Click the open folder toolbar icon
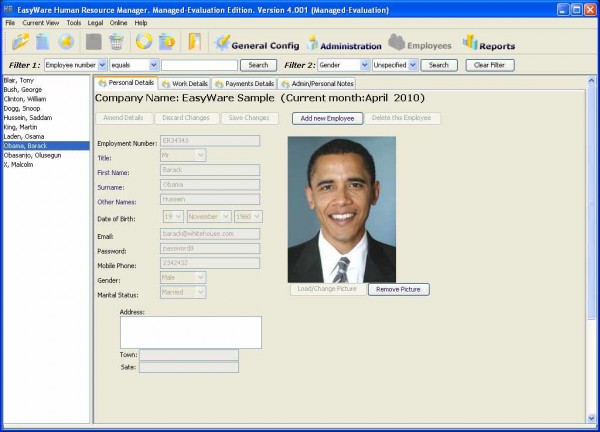 click(x=21, y=41)
